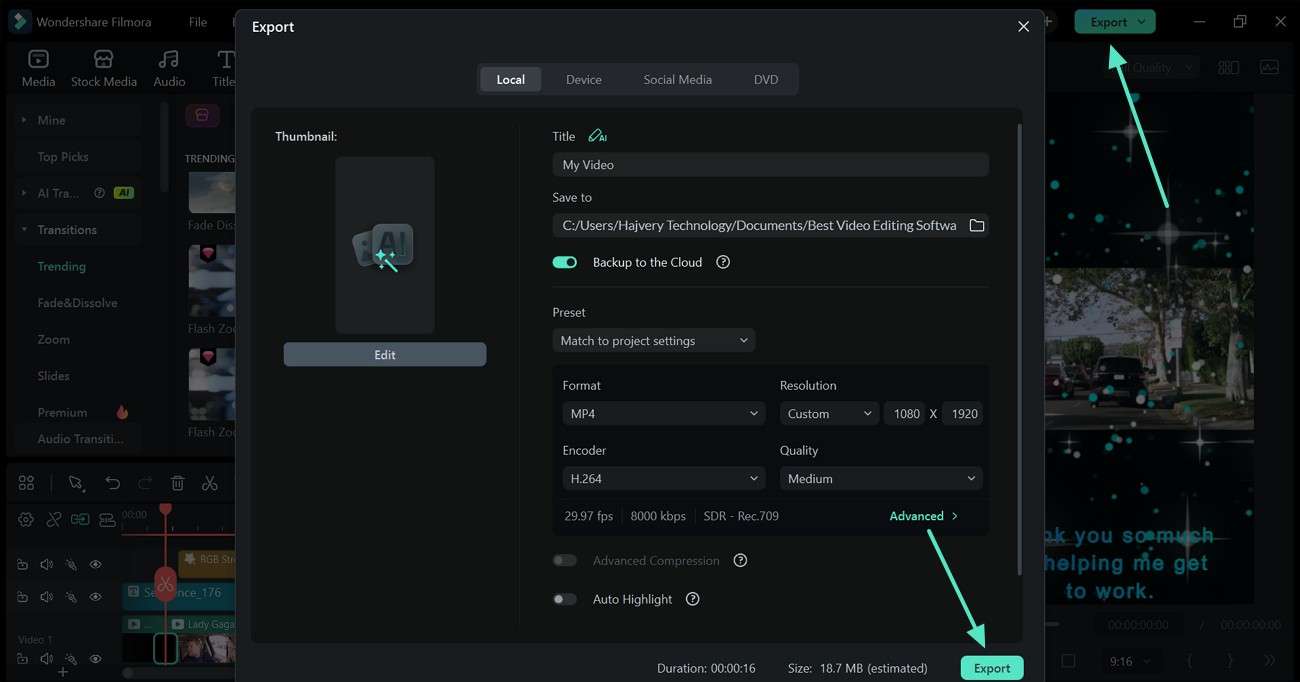Hide the Video 1 track with eye
Image resolution: width=1300 pixels, height=682 pixels.
click(96, 659)
